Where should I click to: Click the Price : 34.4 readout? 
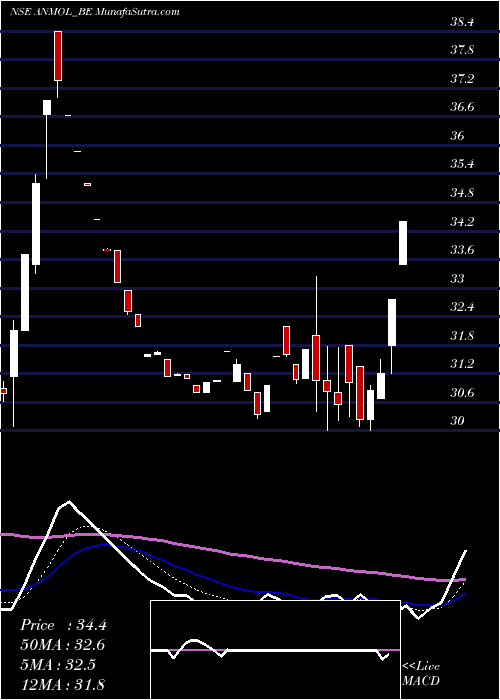coord(63,625)
